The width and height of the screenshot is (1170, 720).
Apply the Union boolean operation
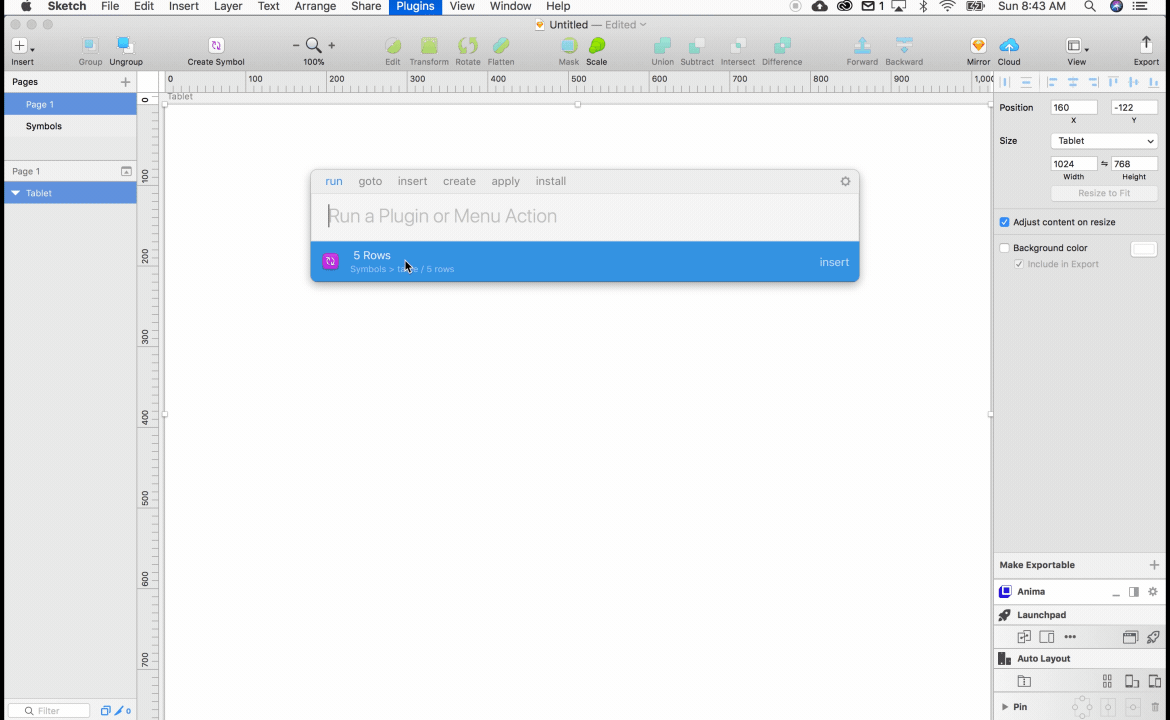[661, 46]
